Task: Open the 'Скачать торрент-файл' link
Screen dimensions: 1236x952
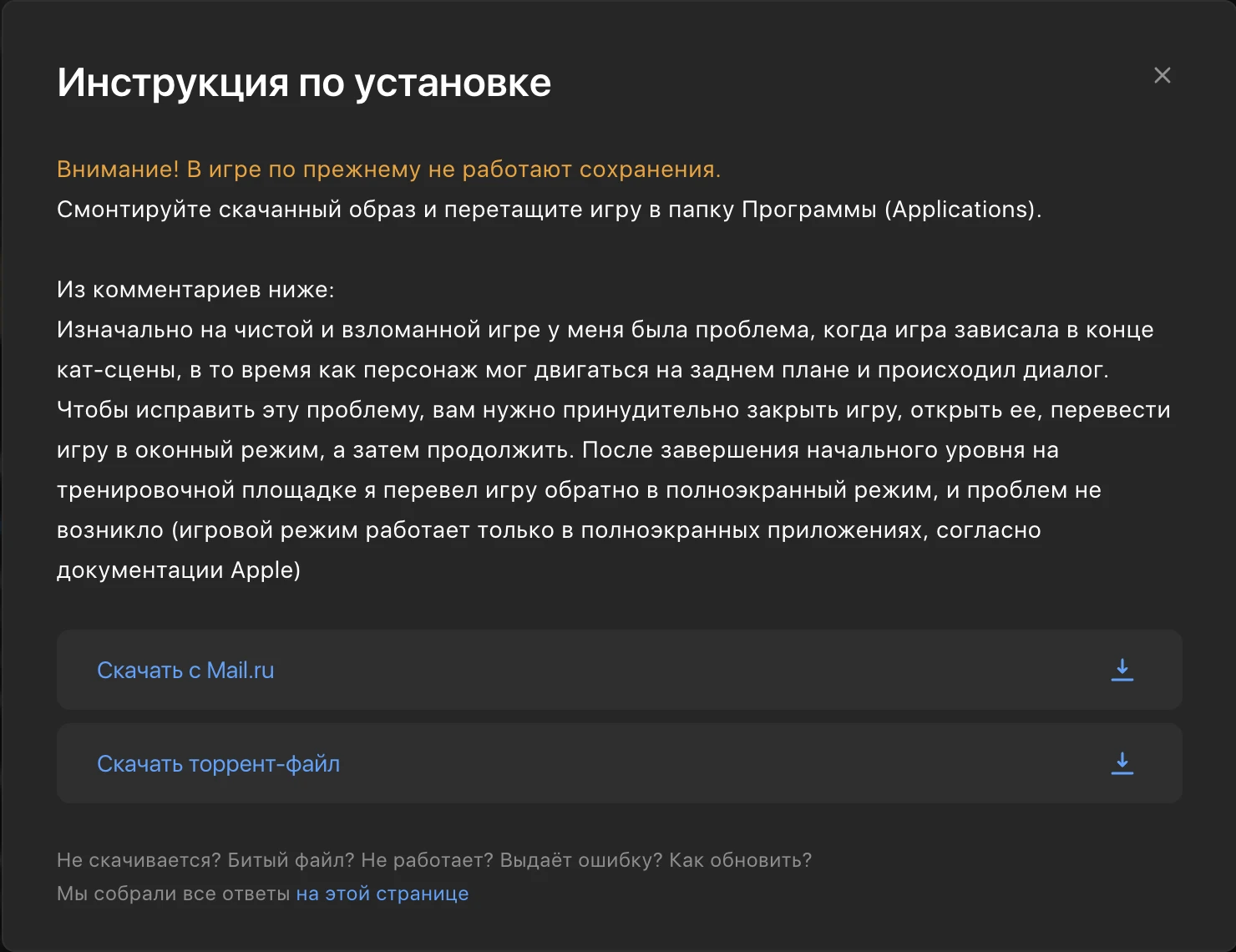Action: pos(218,764)
